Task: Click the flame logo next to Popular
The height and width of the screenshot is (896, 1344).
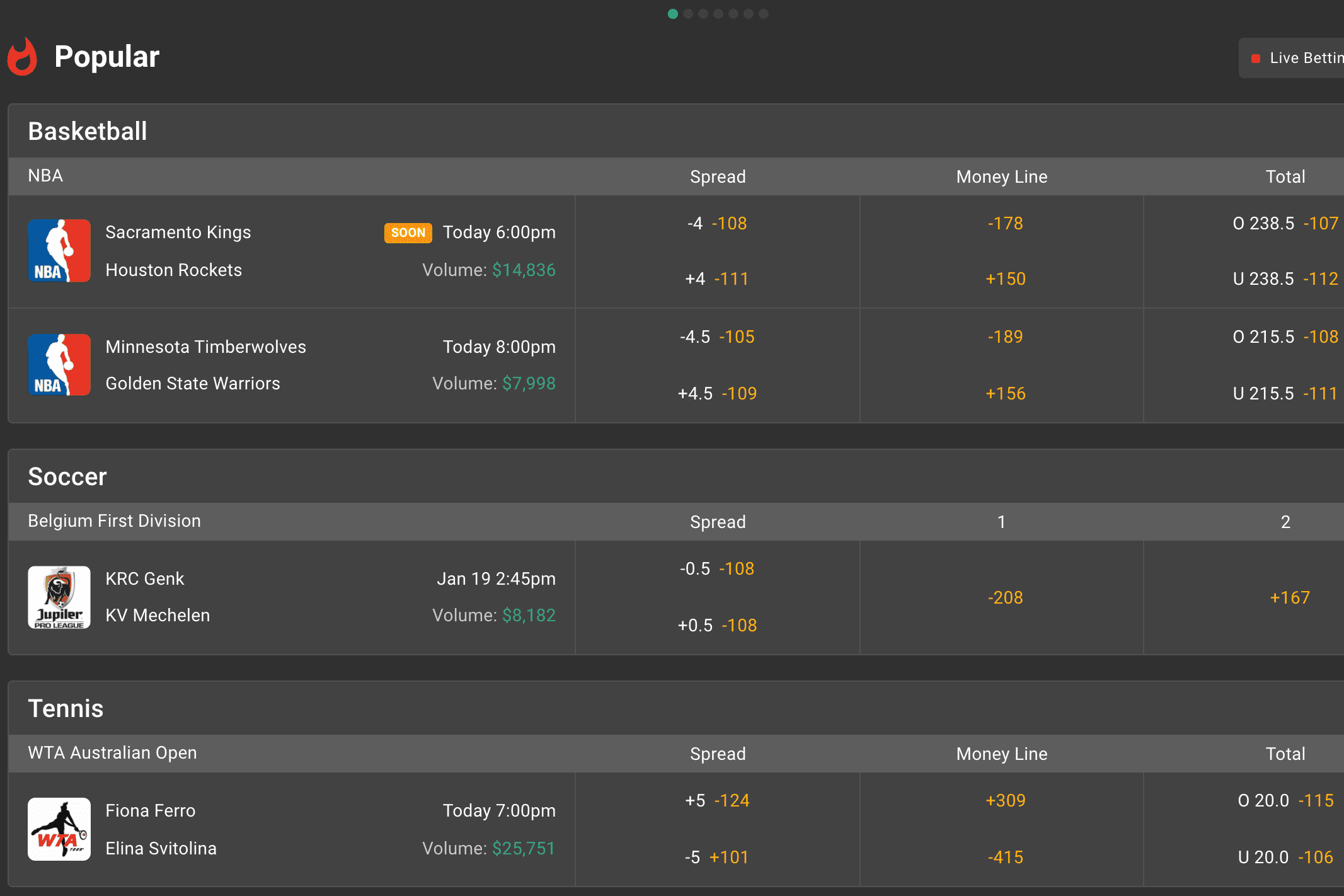Action: tap(22, 58)
